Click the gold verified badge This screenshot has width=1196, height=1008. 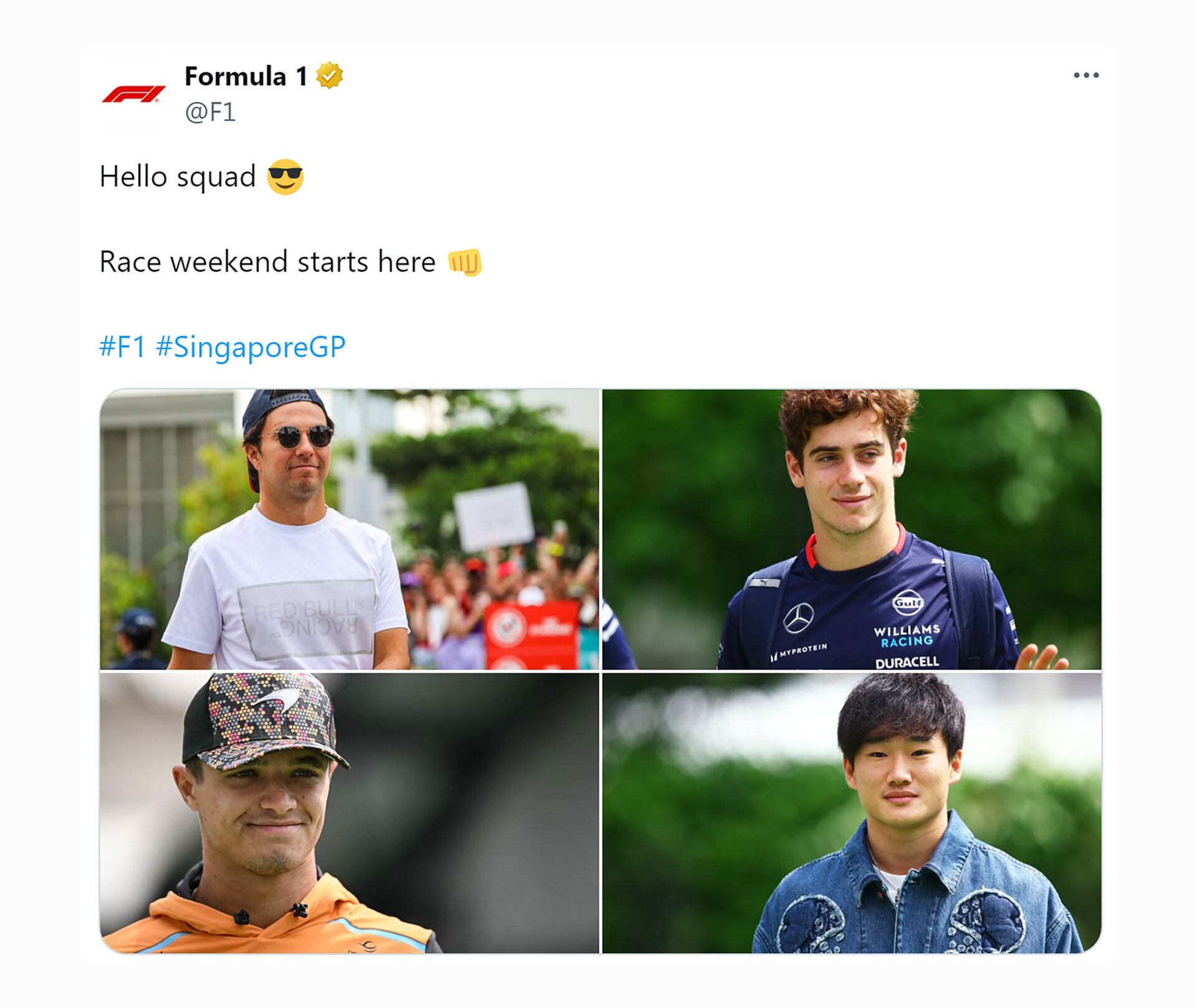[329, 76]
